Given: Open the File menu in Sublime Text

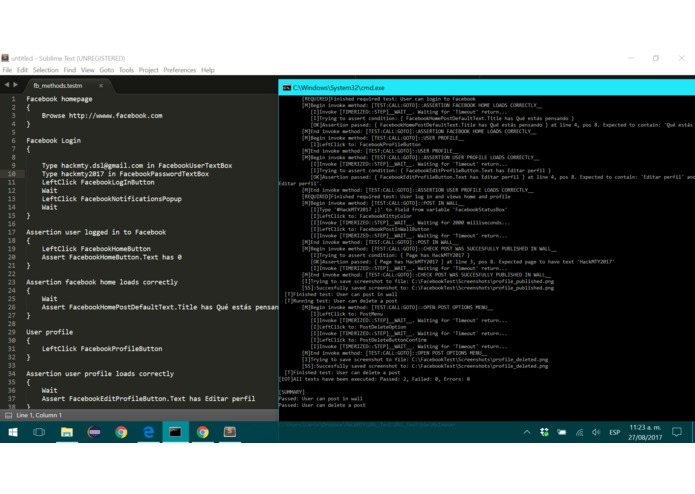Looking at the screenshot, I should pyautogui.click(x=7, y=70).
